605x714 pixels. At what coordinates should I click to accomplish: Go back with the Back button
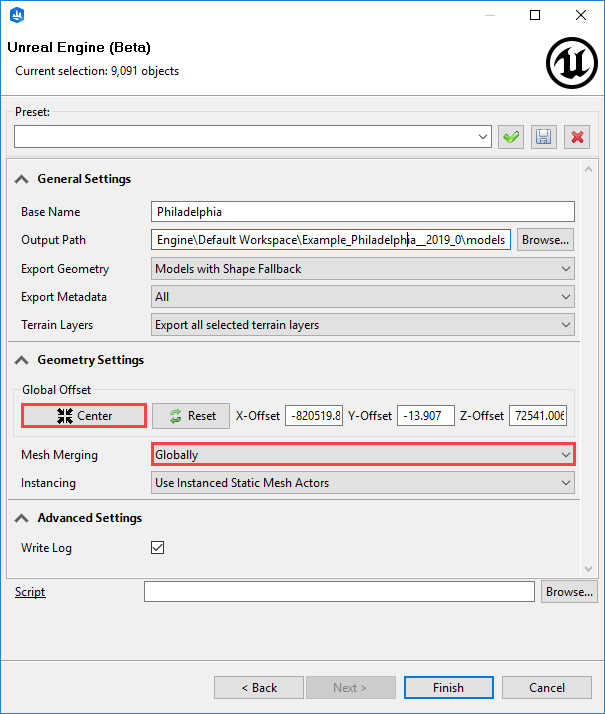[x=259, y=688]
